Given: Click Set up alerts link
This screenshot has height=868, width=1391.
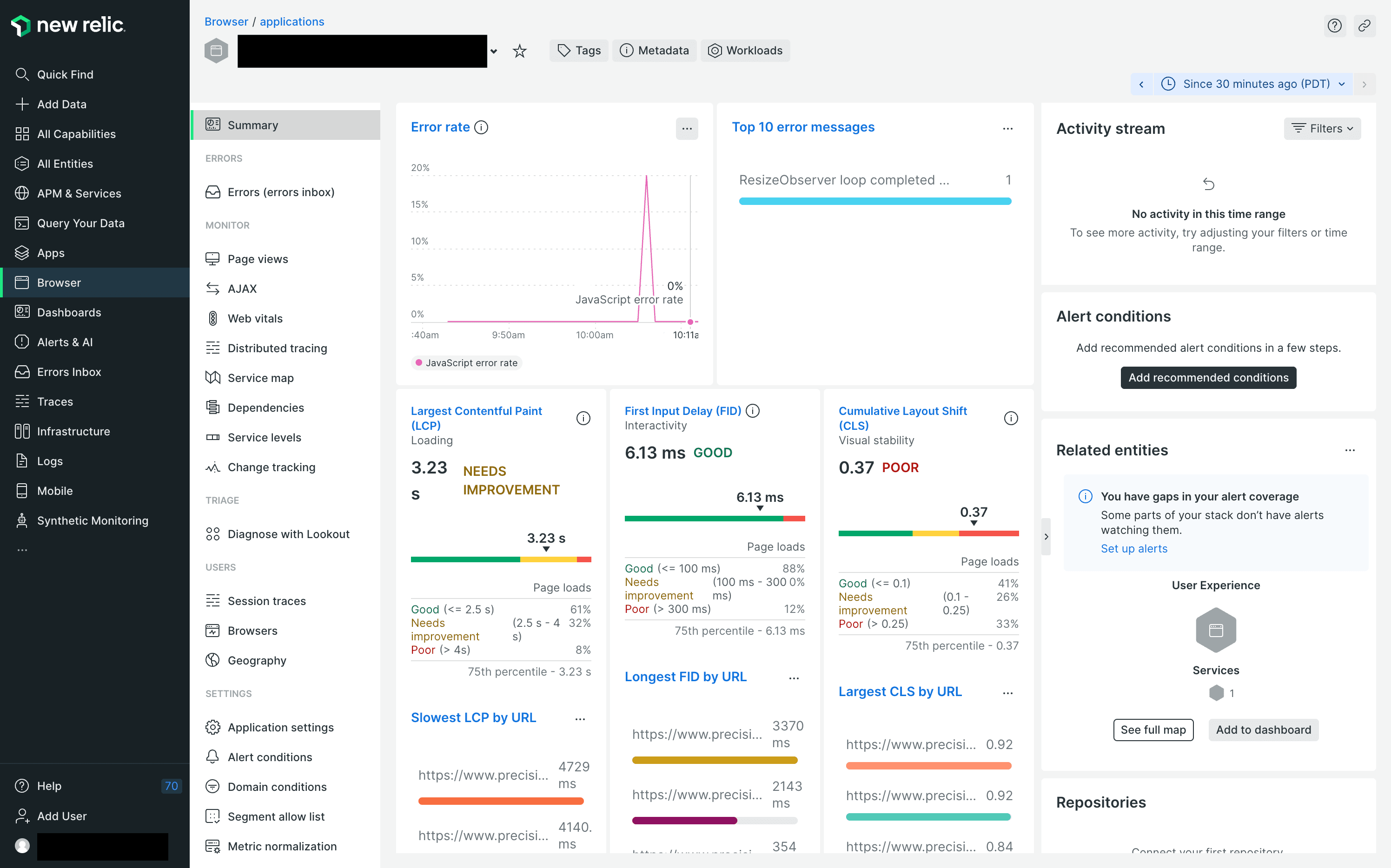Looking at the screenshot, I should pyautogui.click(x=1134, y=549).
